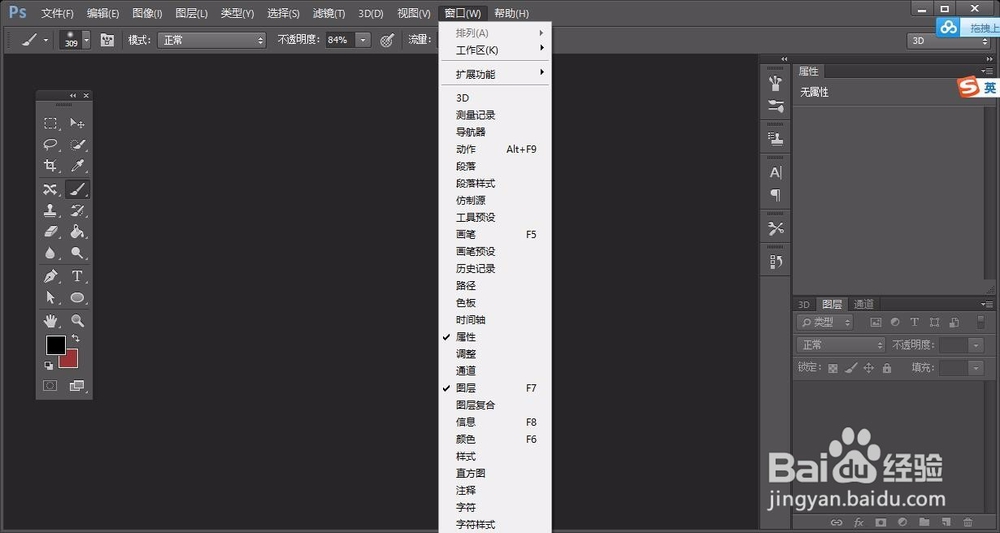Image resolution: width=1000 pixels, height=533 pixels.
Task: Open the 滤镜(T) menu
Action: 329,13
